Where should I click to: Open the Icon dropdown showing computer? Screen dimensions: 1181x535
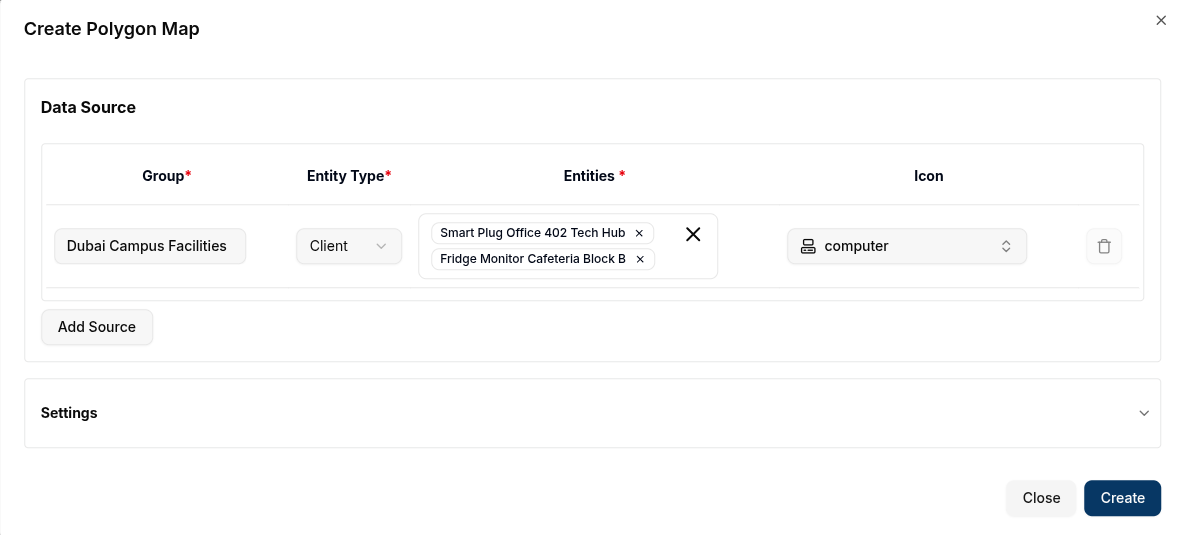point(906,246)
